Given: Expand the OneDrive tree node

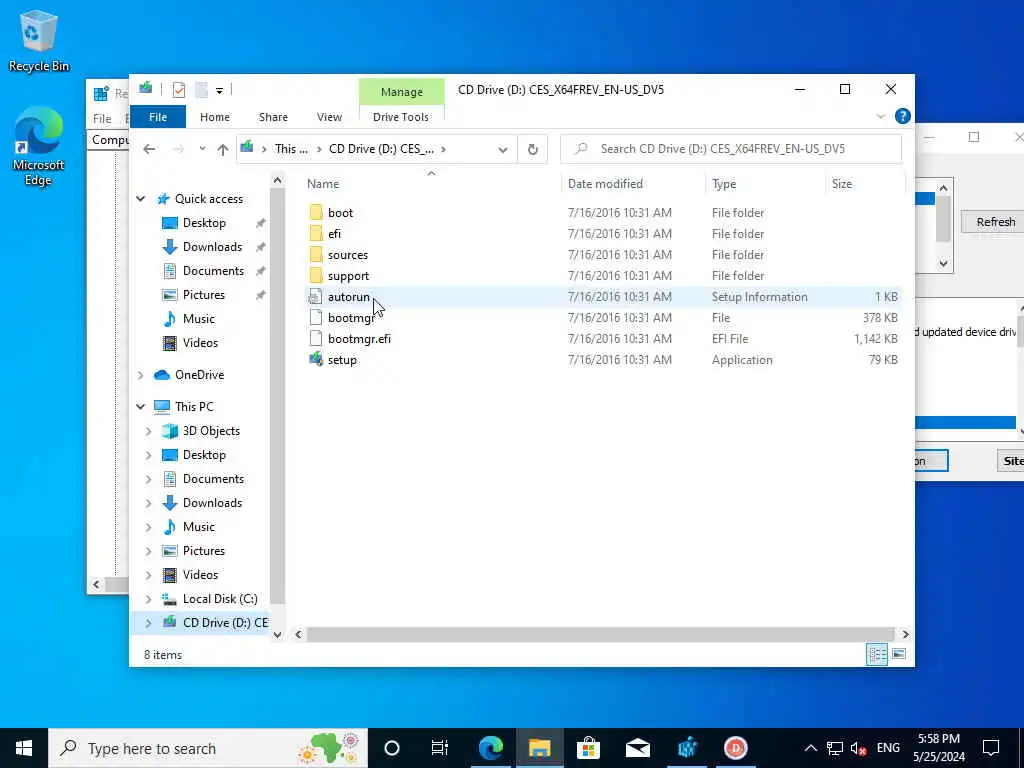Looking at the screenshot, I should [x=140, y=375].
